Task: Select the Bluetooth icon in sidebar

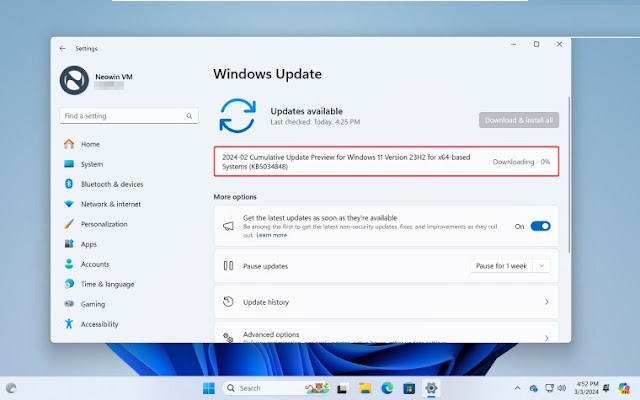Action: [69, 184]
